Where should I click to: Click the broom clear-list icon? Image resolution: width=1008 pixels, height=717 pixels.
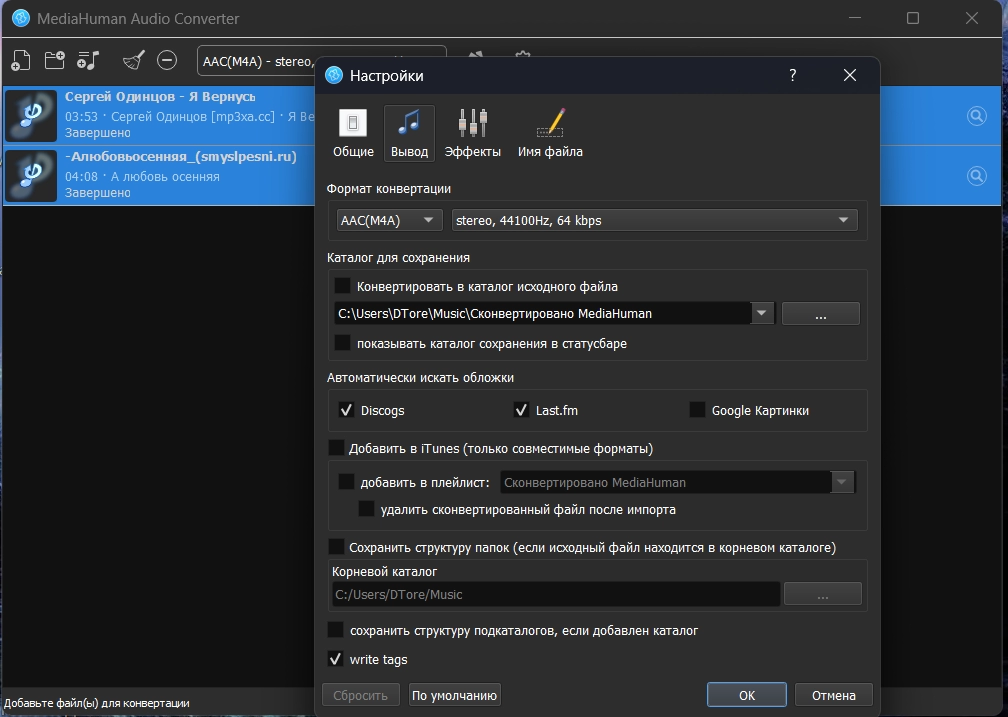pyautogui.click(x=133, y=60)
